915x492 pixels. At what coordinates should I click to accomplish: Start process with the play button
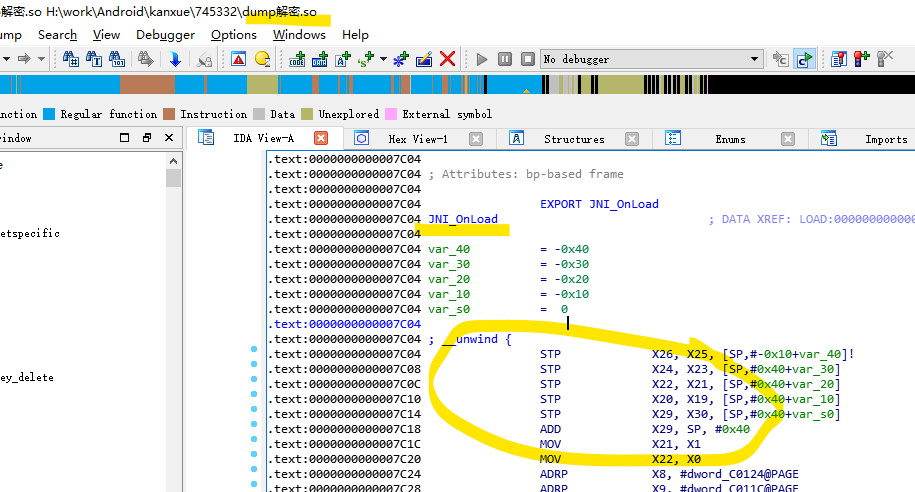(482, 59)
